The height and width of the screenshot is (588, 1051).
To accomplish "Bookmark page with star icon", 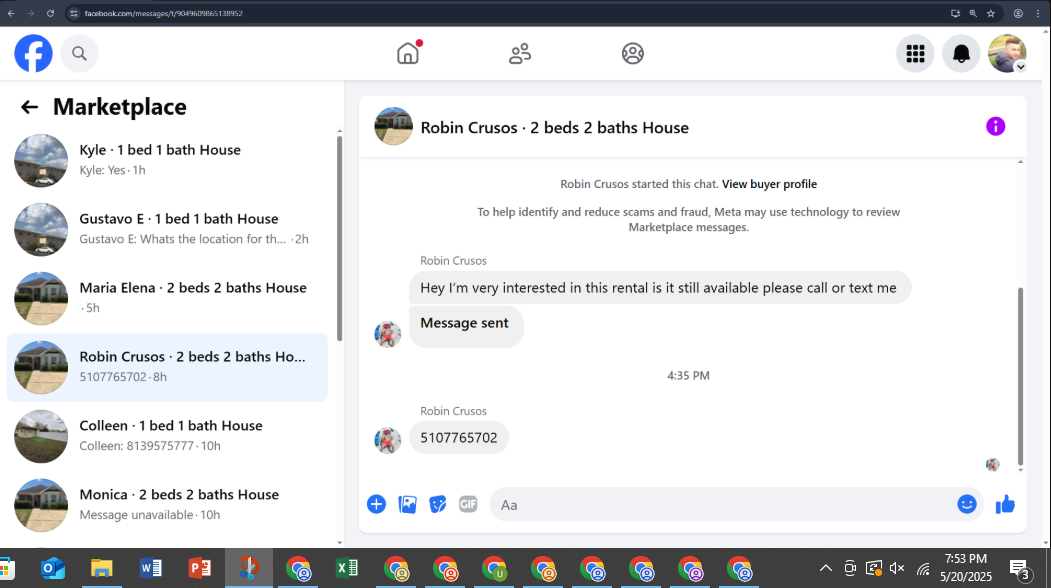I will [x=991, y=13].
